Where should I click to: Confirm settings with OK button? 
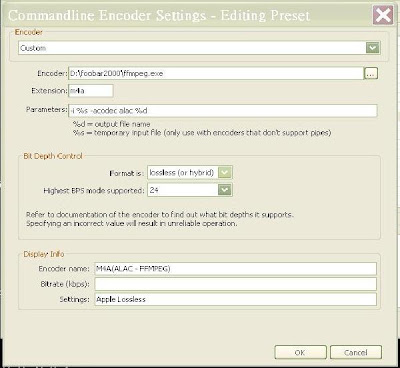click(300, 352)
